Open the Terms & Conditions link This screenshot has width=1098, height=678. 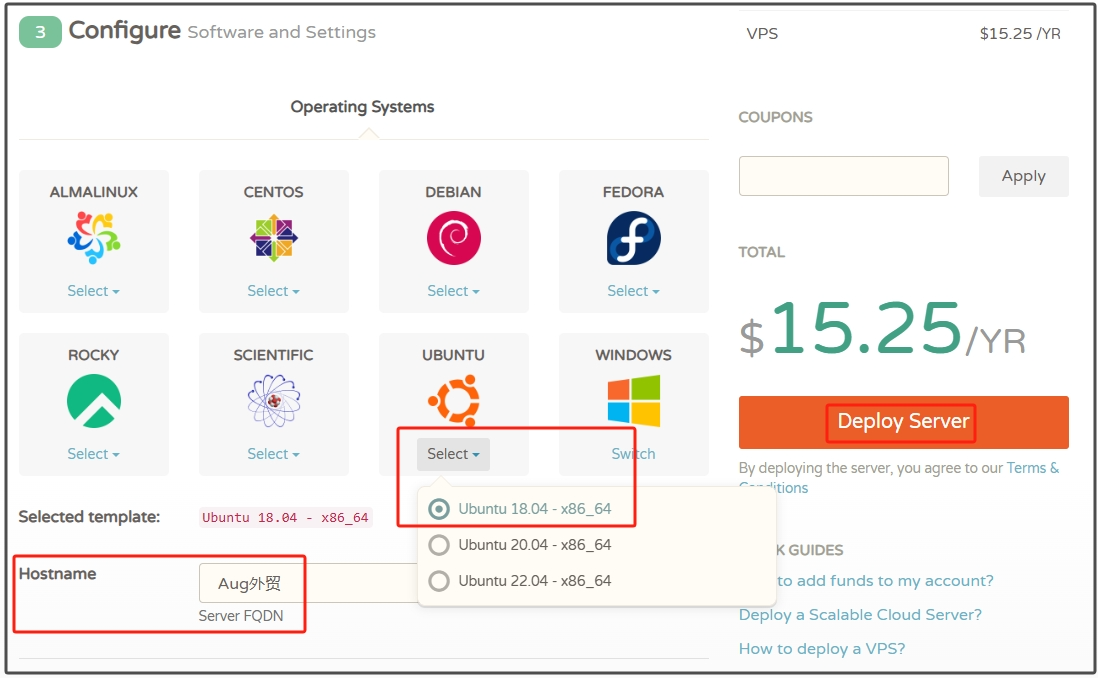(x=1033, y=469)
